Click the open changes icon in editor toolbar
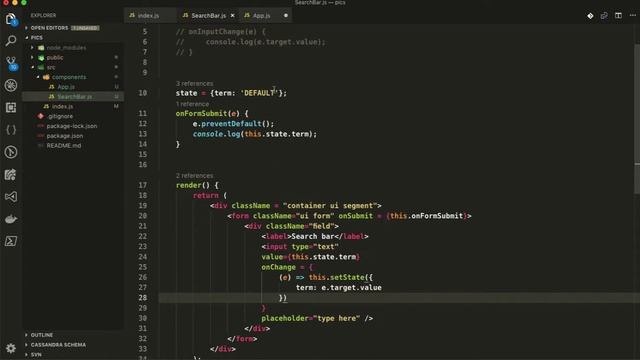 [604, 16]
